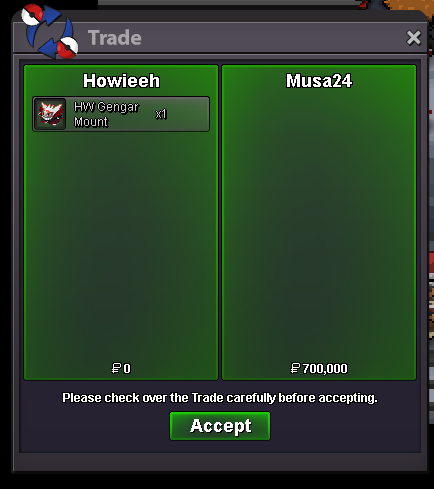The width and height of the screenshot is (434, 489).
Task: Click the trade warning message text
Action: click(220, 398)
